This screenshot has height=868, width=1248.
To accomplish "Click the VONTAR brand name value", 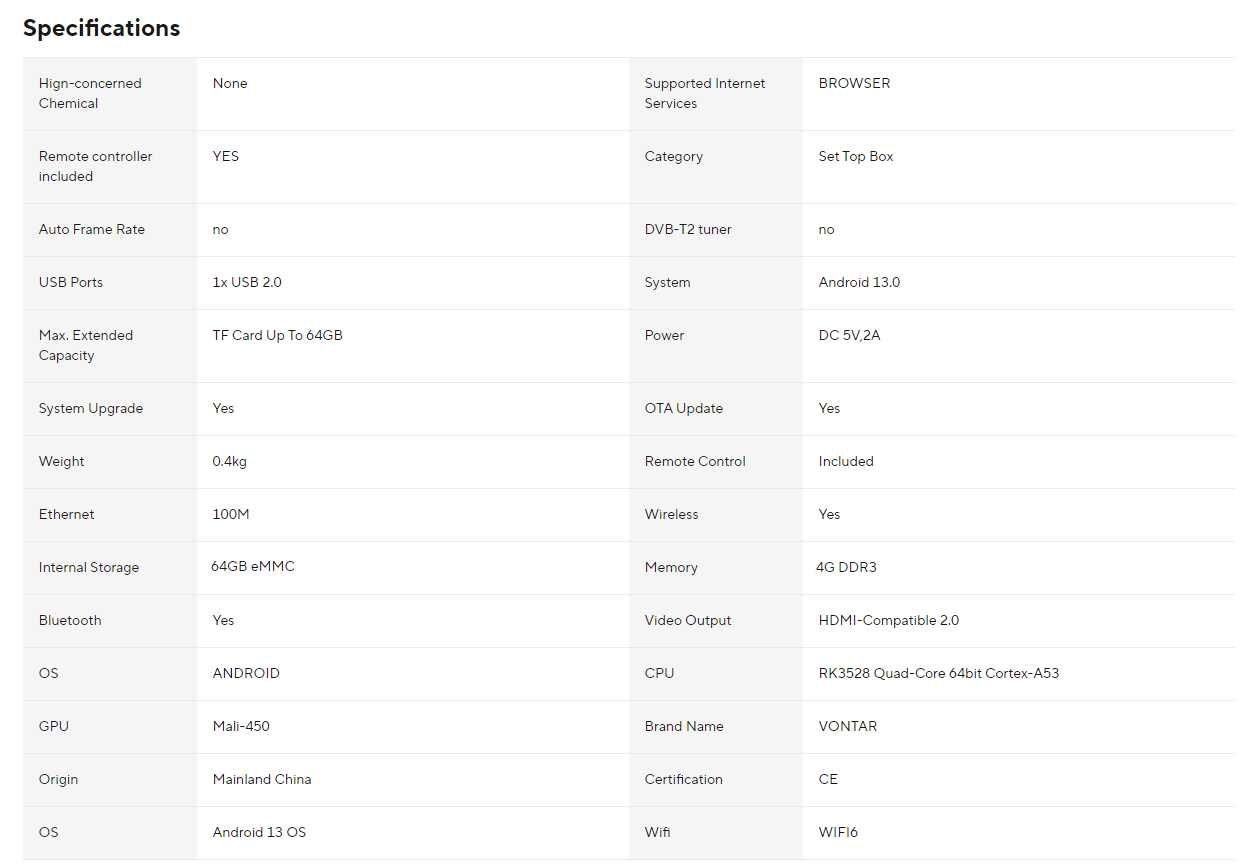I will 847,726.
